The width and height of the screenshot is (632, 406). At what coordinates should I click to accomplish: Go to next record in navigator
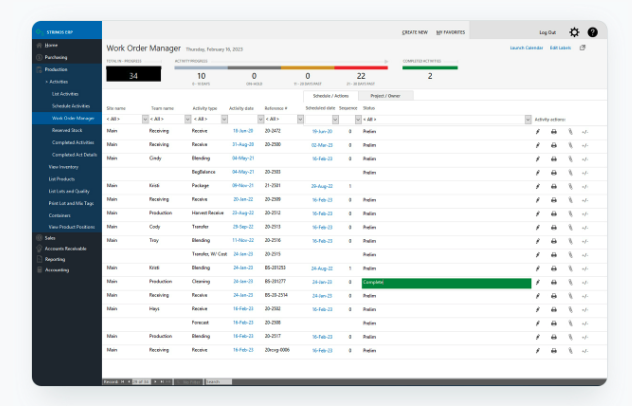(x=155, y=381)
